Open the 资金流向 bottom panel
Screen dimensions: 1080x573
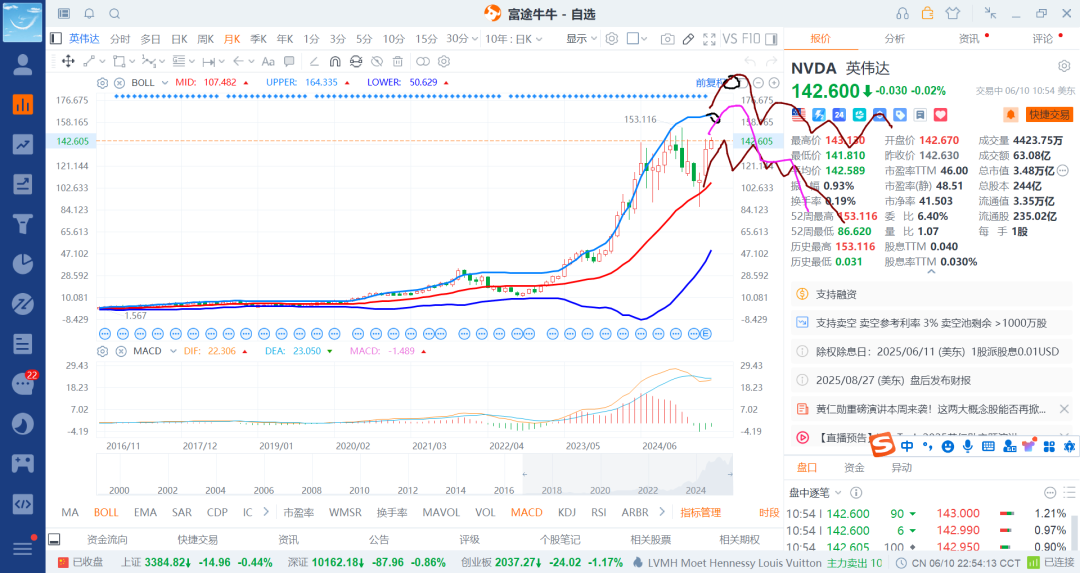[x=107, y=539]
